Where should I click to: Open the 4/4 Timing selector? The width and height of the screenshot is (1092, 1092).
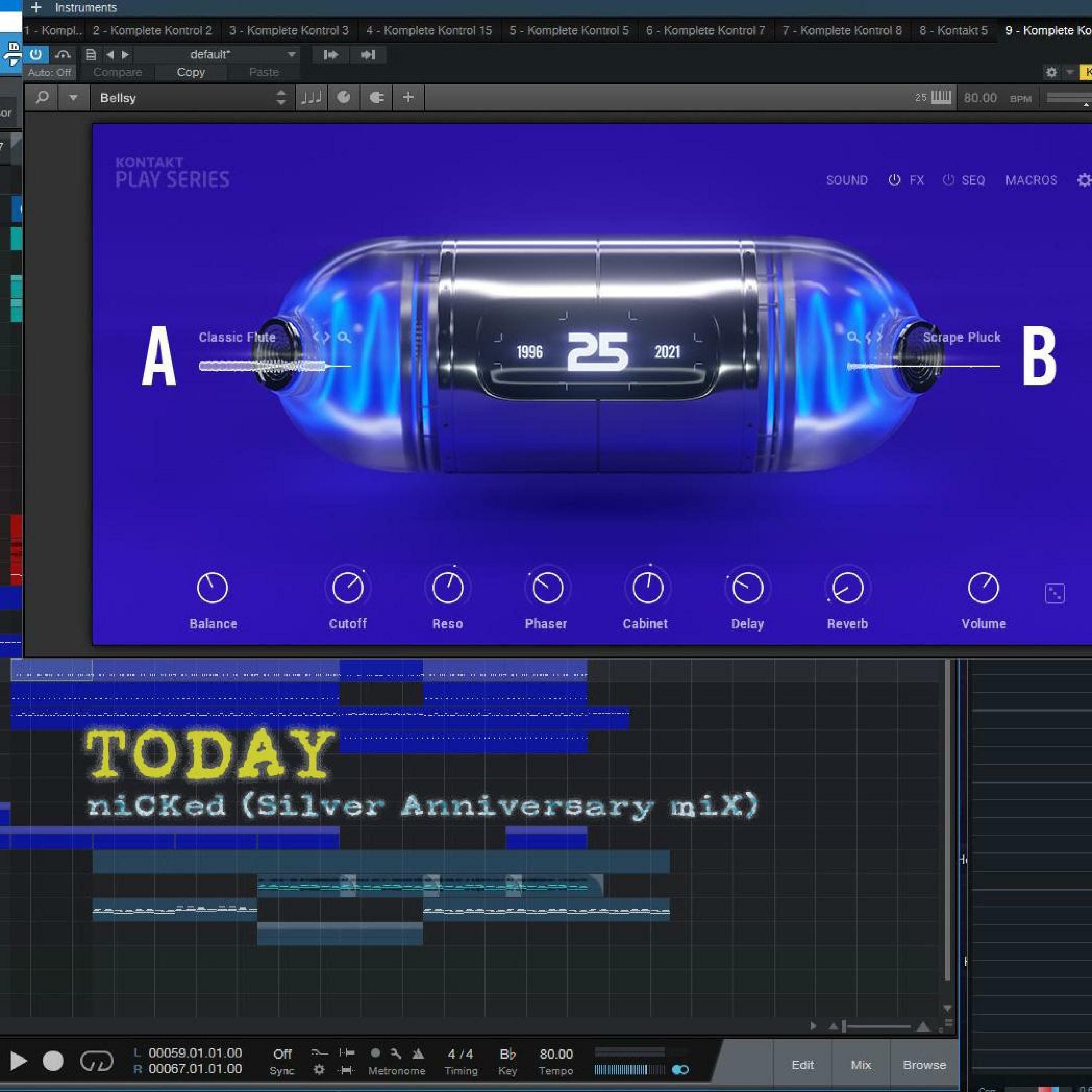click(x=461, y=1054)
